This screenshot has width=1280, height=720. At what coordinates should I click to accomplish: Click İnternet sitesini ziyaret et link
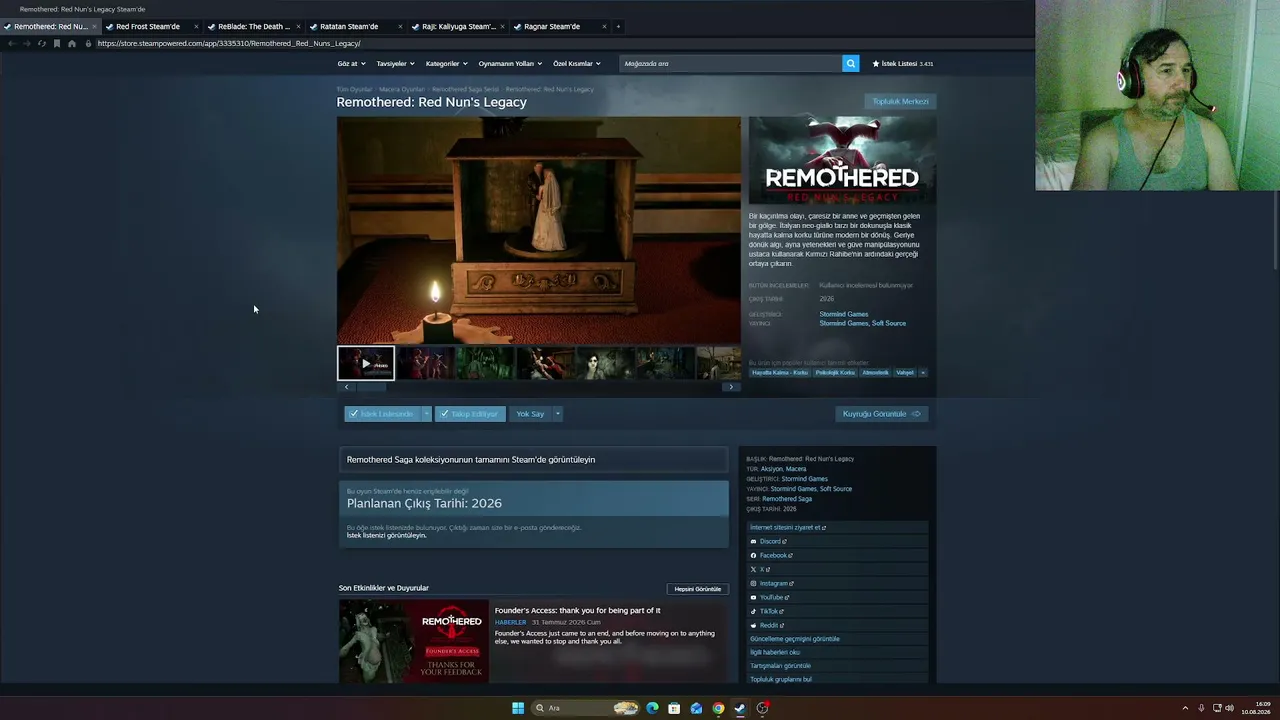pyautogui.click(x=788, y=527)
